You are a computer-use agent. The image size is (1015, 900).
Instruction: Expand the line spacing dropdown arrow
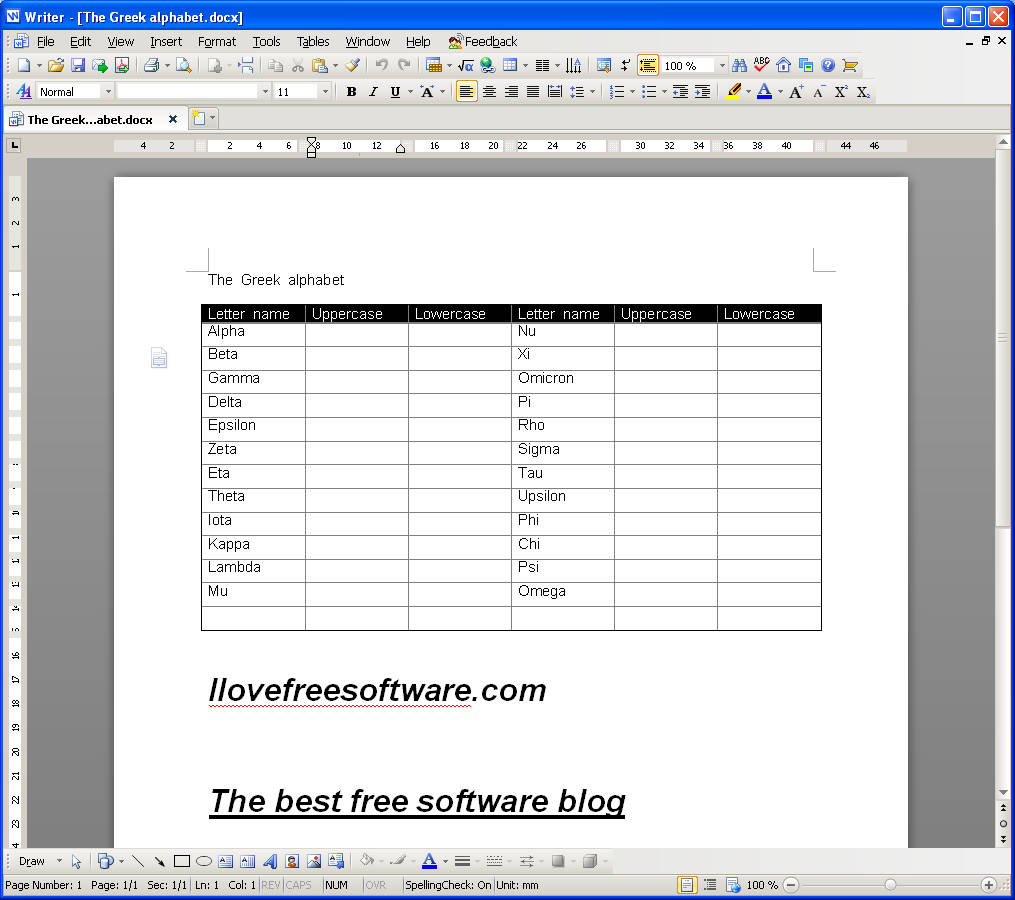tap(592, 92)
